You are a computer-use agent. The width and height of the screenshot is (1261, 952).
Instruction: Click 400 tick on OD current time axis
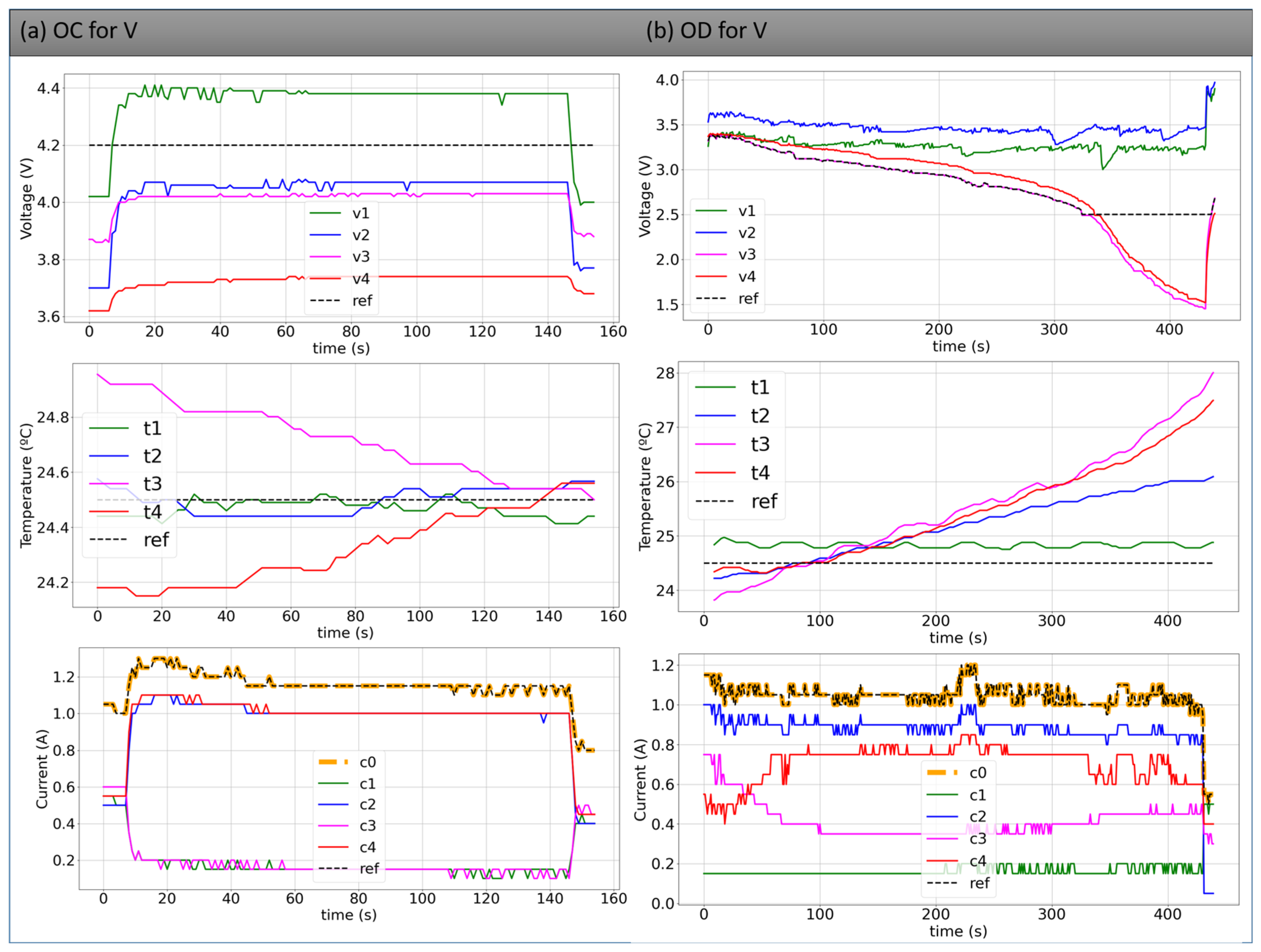coord(1168,914)
